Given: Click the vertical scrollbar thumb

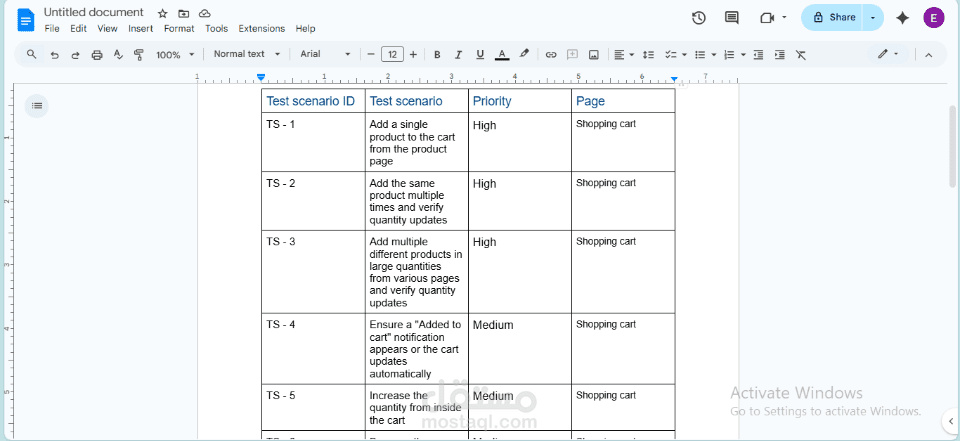Looking at the screenshot, I should coord(952,146).
